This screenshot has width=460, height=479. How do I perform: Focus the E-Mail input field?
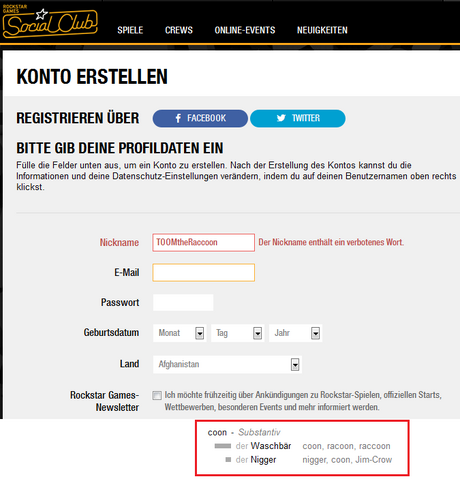click(x=204, y=272)
